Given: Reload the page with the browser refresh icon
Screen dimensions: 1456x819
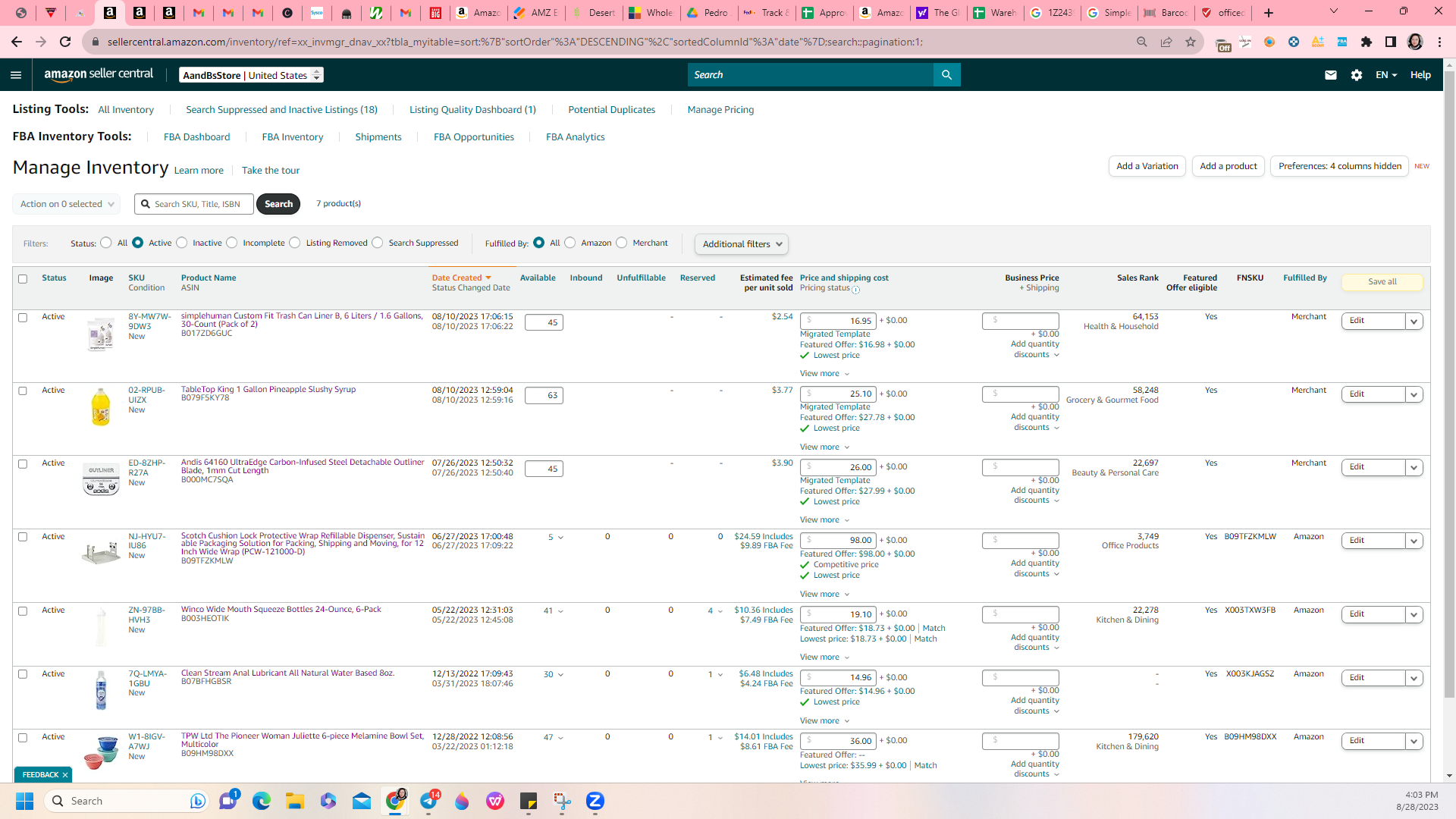Looking at the screenshot, I should tap(65, 42).
